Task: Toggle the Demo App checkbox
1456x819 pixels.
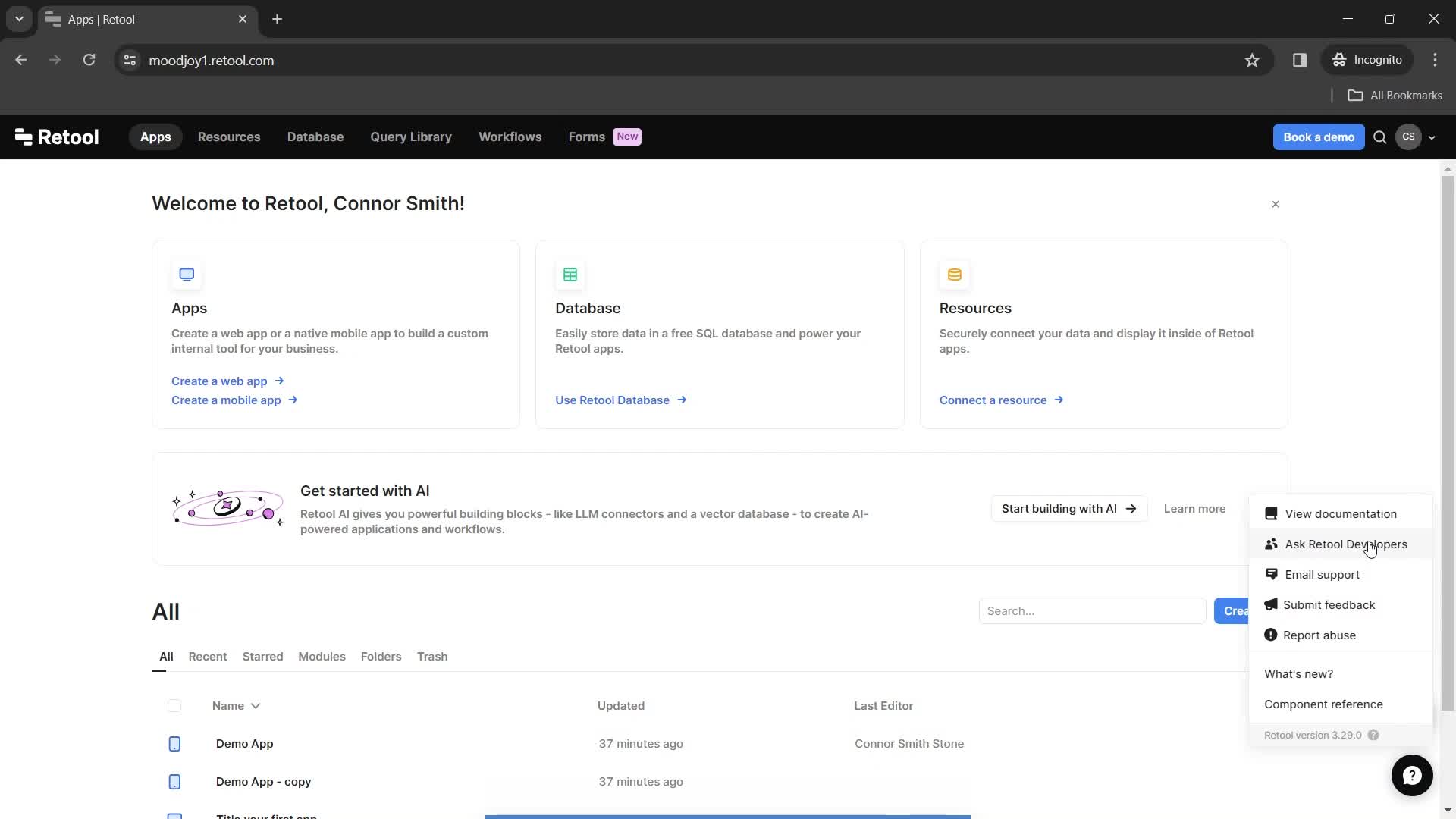Action: [x=174, y=743]
